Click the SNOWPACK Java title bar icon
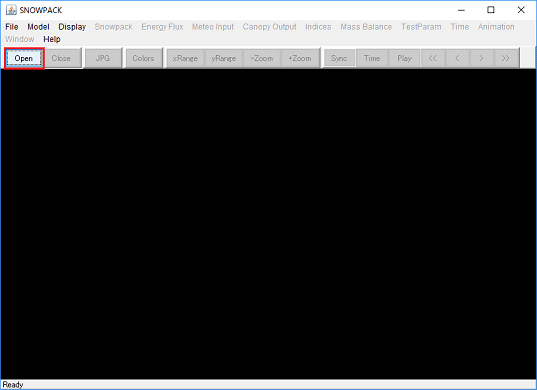The width and height of the screenshot is (537, 390). click(11, 10)
